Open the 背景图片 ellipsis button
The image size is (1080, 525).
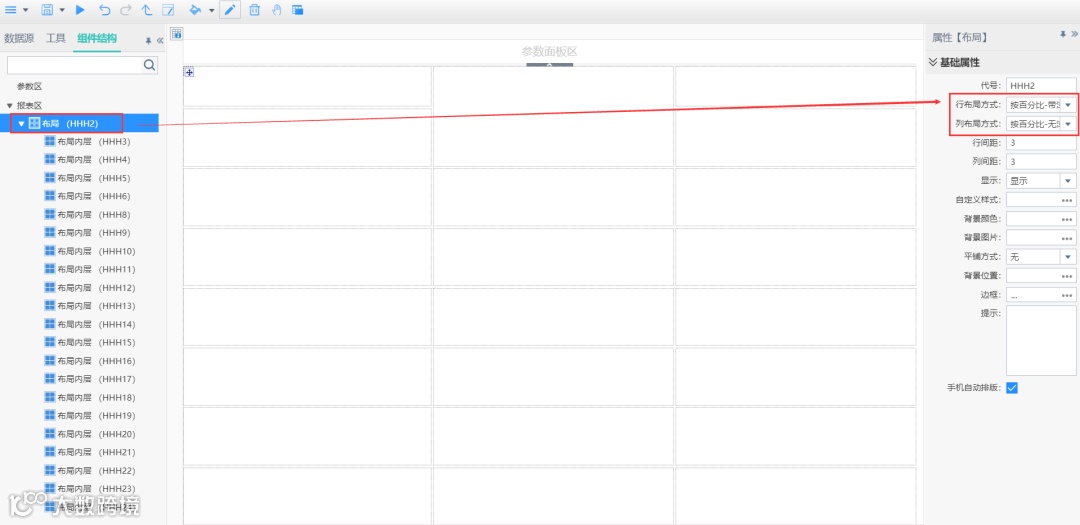(x=1068, y=238)
